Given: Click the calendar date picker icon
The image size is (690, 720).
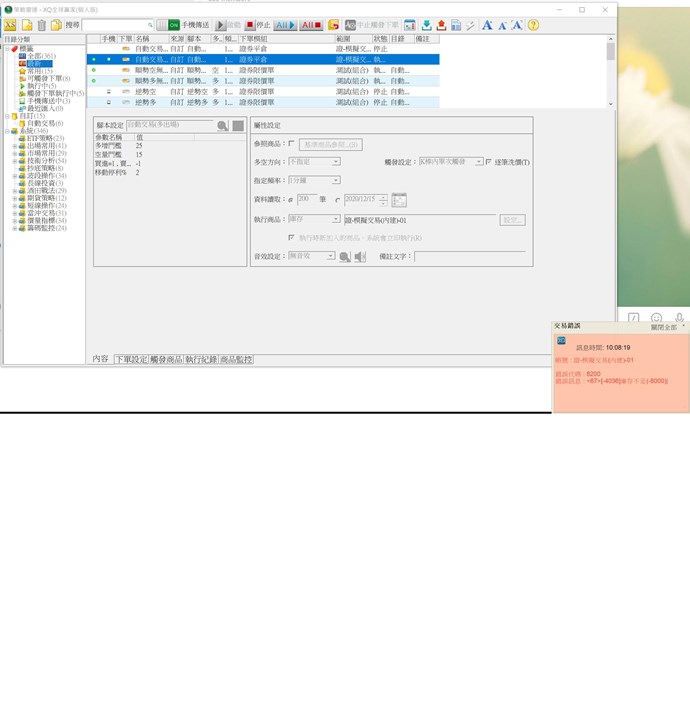Looking at the screenshot, I should pos(399,199).
